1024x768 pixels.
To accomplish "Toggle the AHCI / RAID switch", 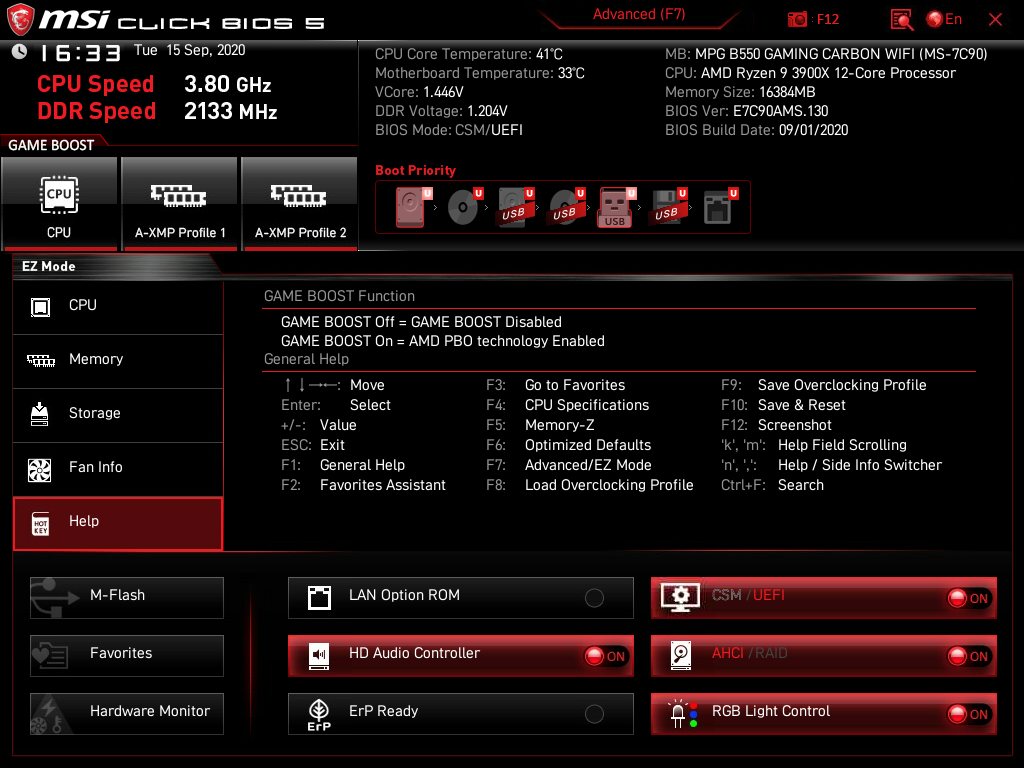I will point(969,656).
